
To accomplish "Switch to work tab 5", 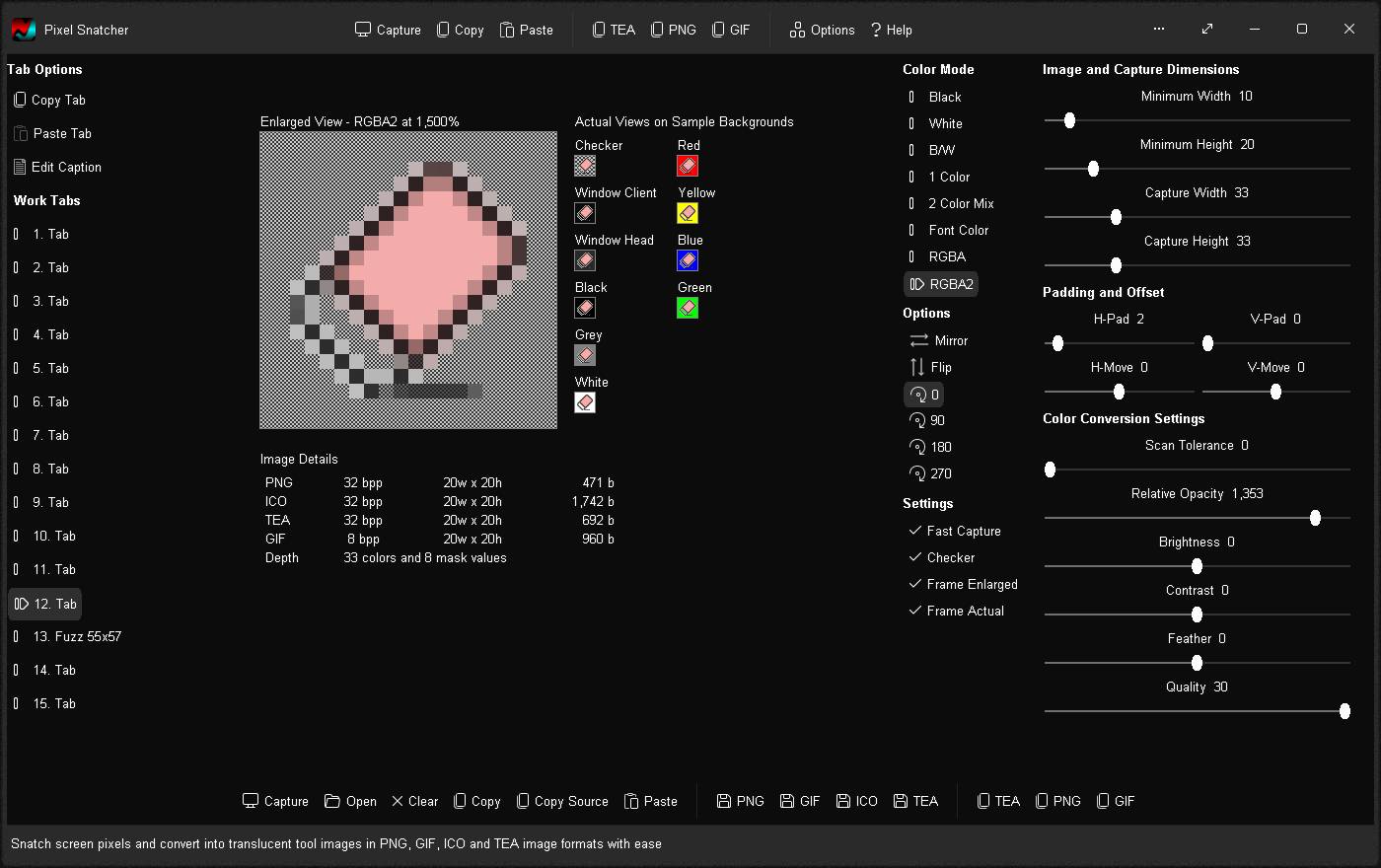I will (49, 368).
